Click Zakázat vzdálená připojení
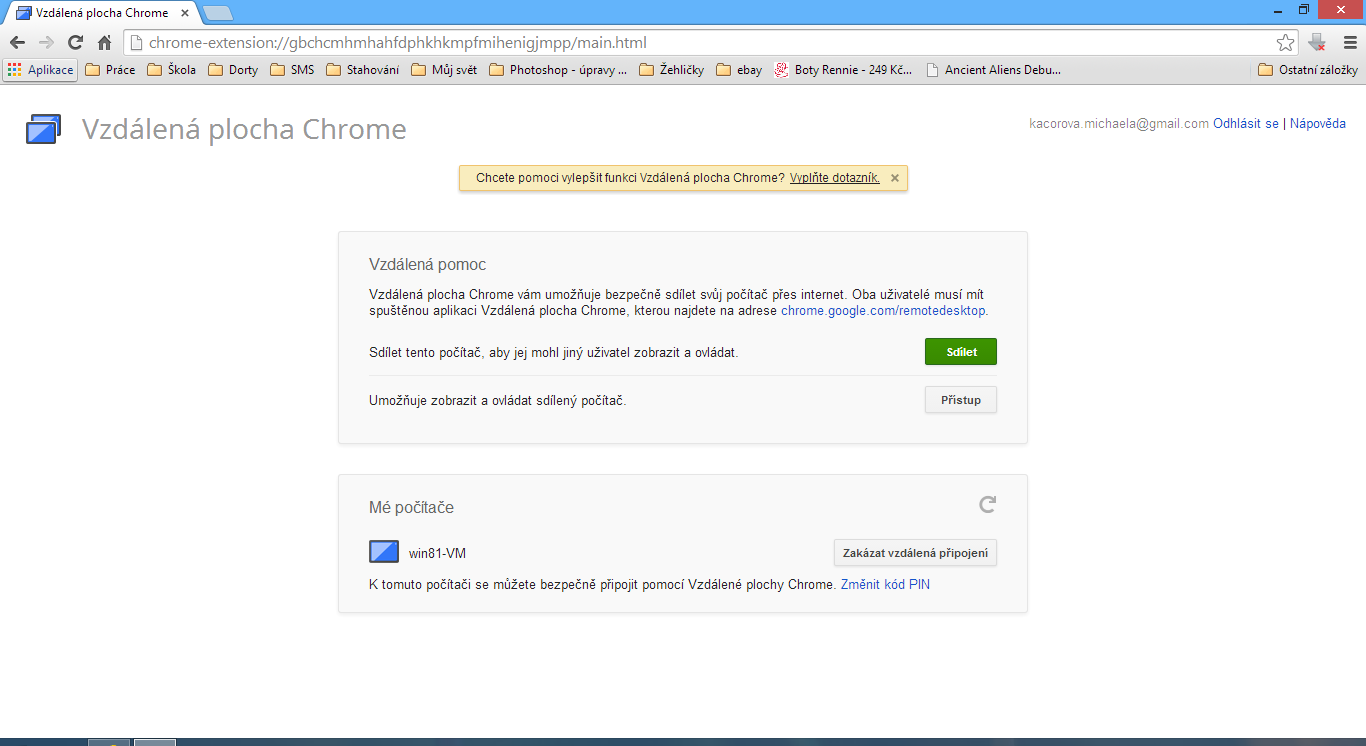The height and width of the screenshot is (746, 1366). (914, 552)
